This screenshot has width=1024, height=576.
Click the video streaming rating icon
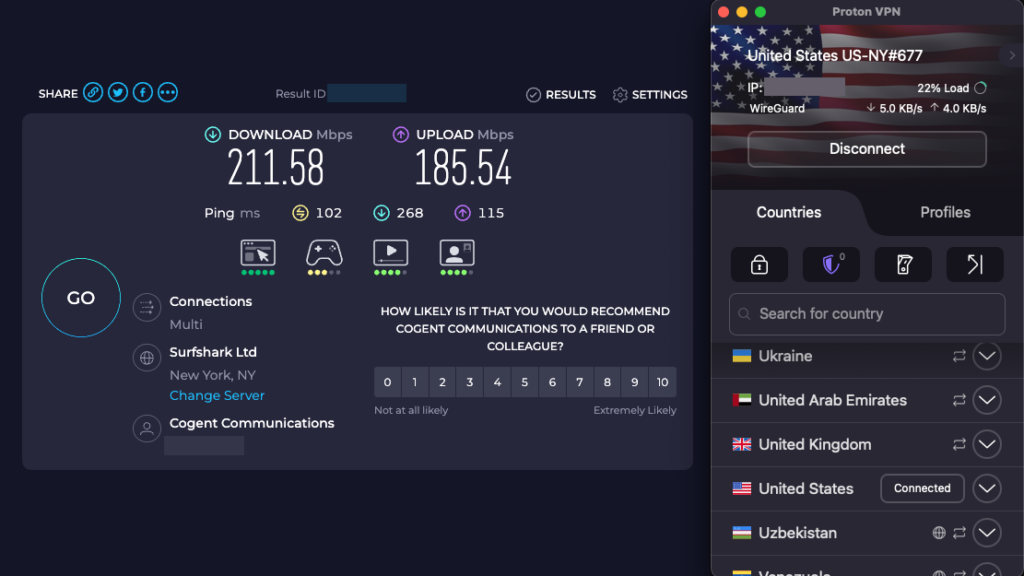click(391, 257)
